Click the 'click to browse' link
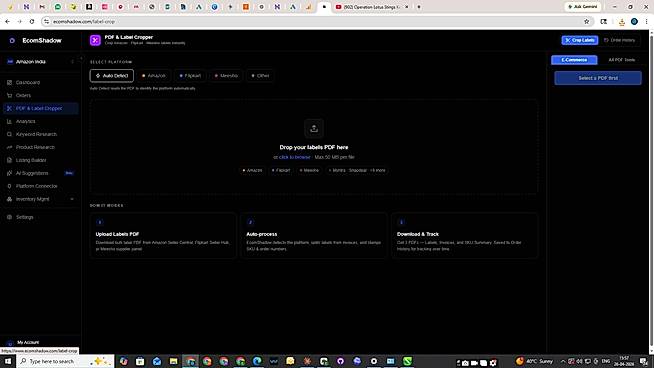Screen dimensions: 654x368 tap(294, 157)
